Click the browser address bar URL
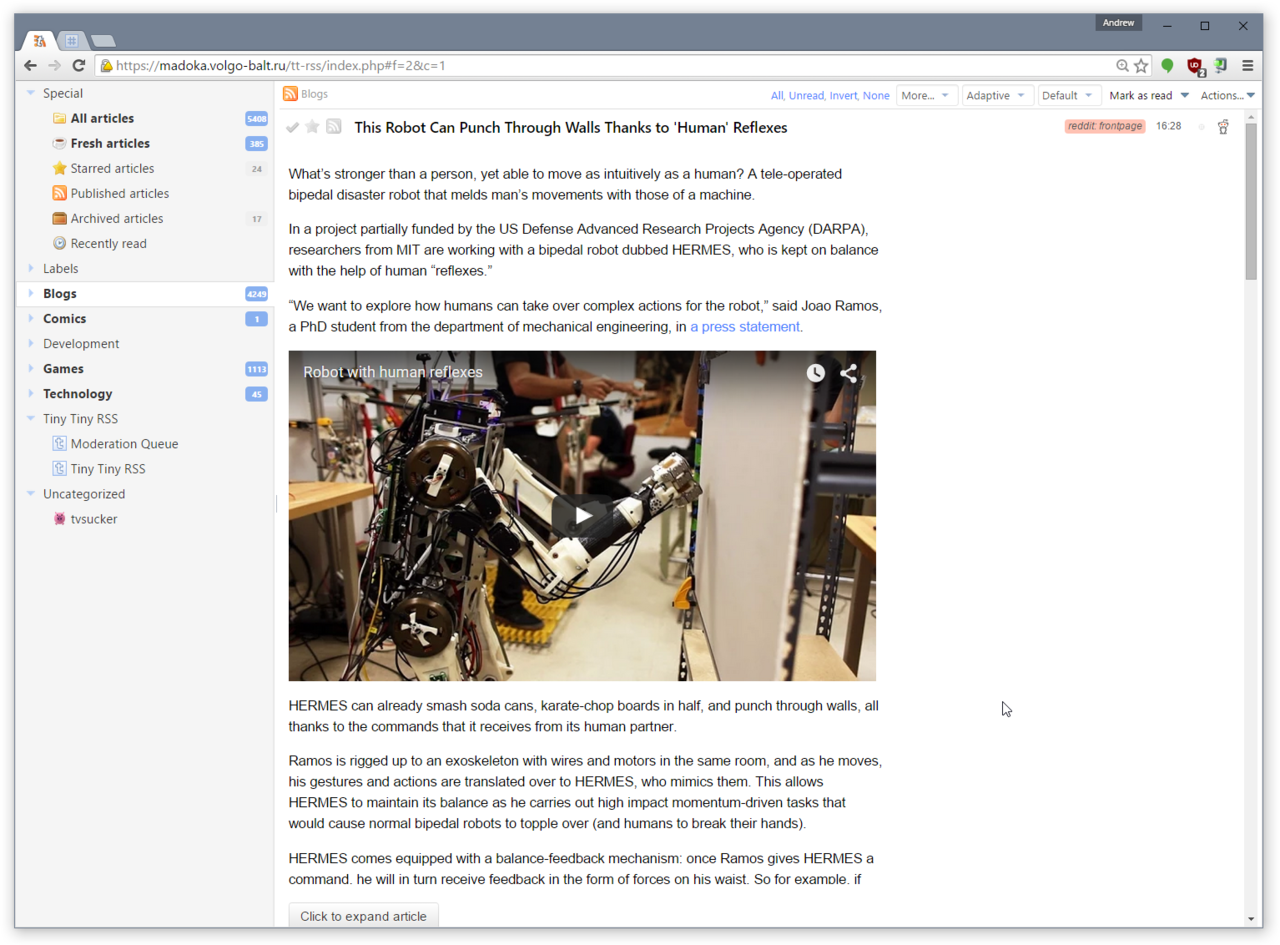 coord(280,66)
